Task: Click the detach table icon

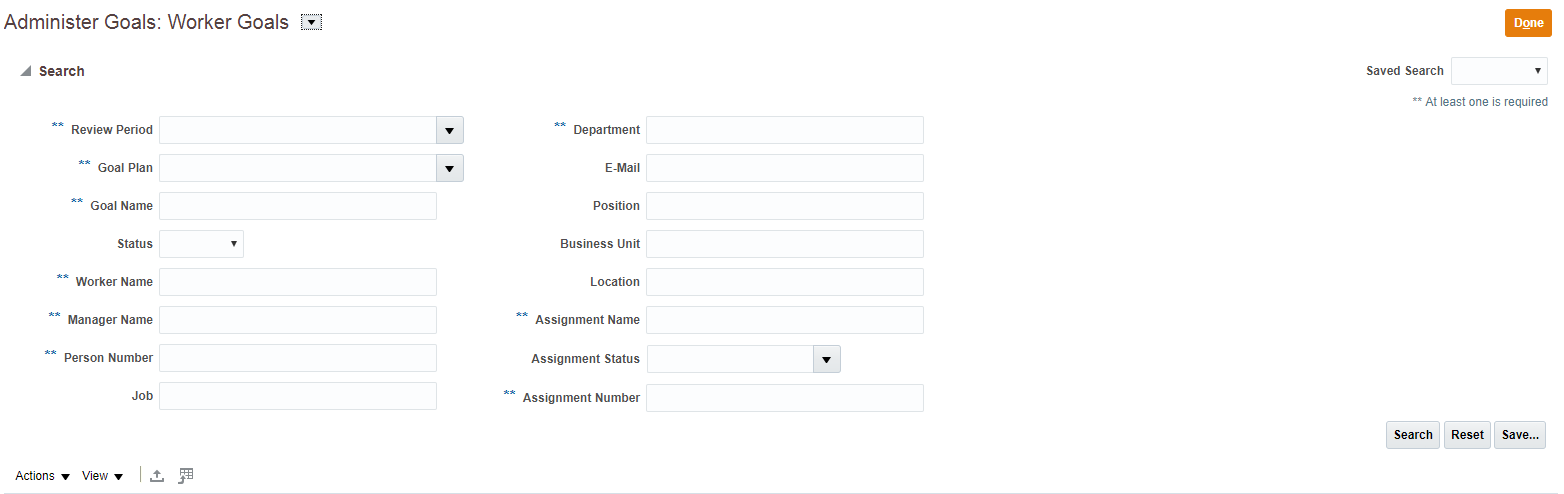Action: click(x=186, y=476)
